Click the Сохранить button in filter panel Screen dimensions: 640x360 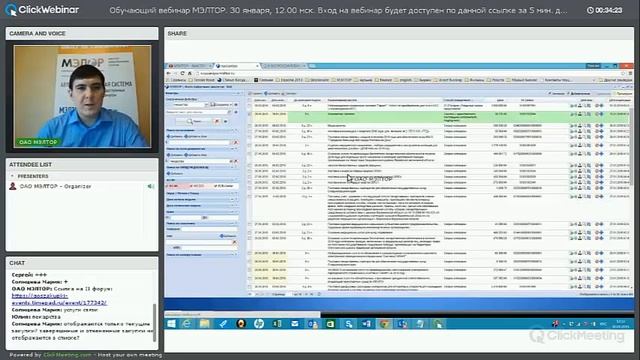coord(221,105)
